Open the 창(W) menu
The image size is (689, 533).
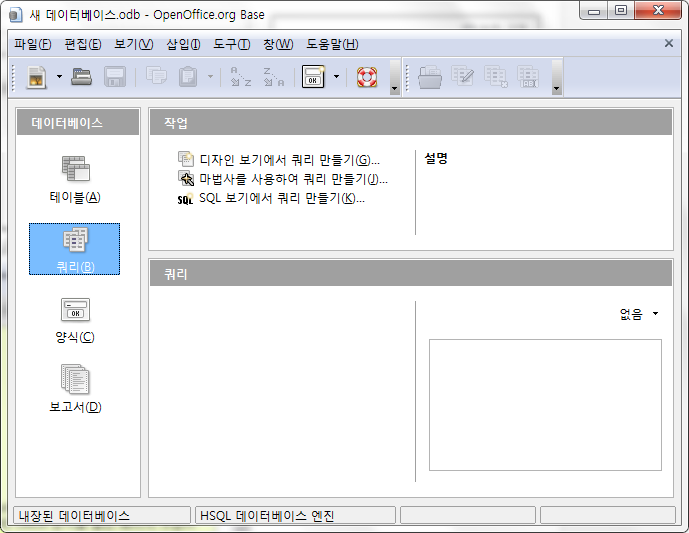coord(278,44)
